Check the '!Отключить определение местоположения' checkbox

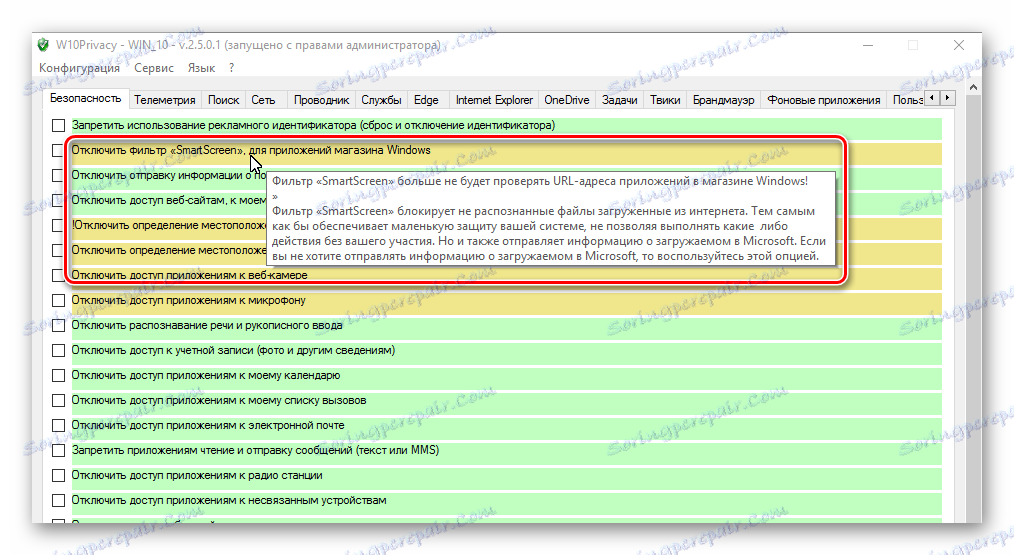pyautogui.click(x=58, y=225)
